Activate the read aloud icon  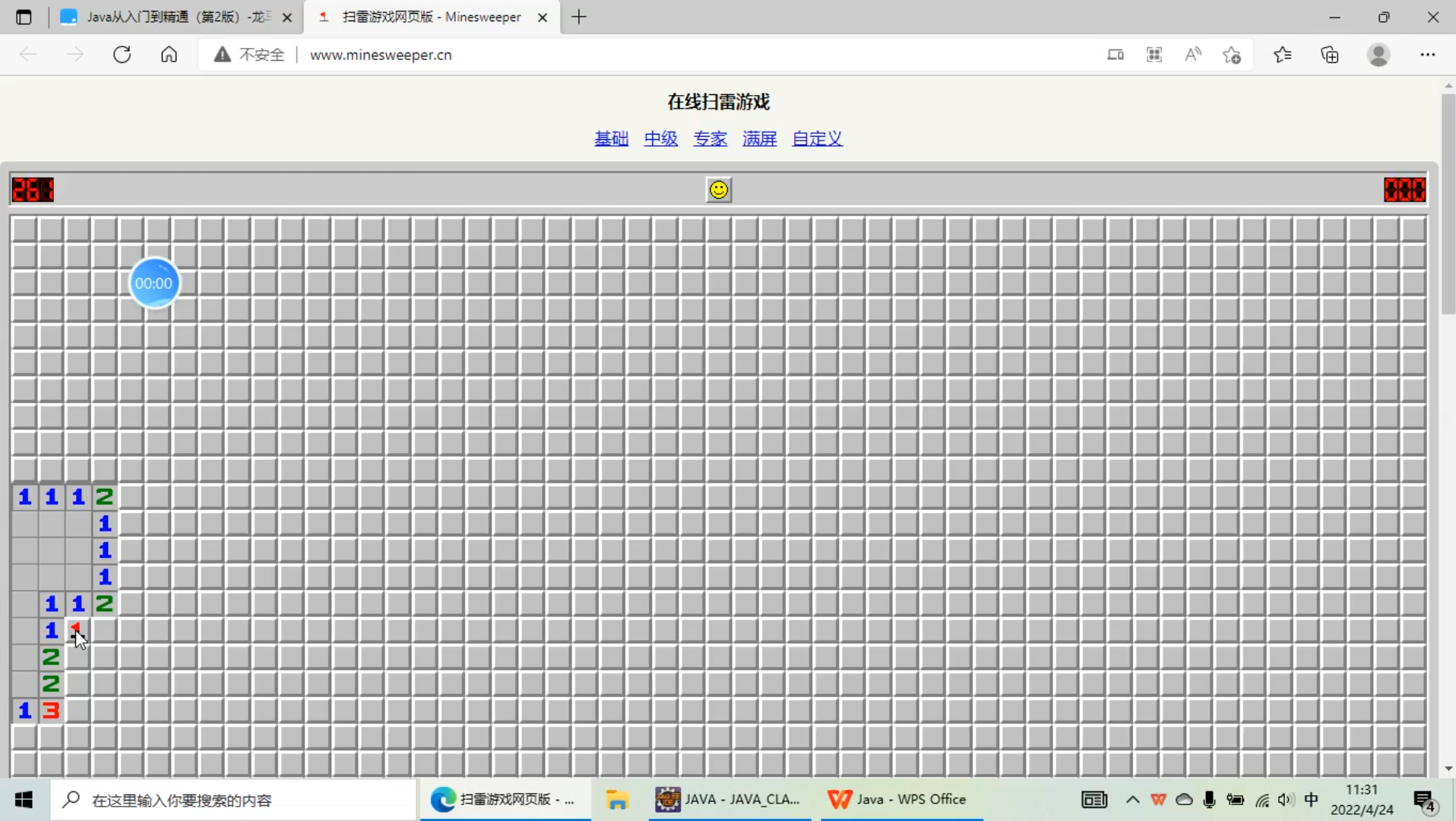(x=1193, y=55)
